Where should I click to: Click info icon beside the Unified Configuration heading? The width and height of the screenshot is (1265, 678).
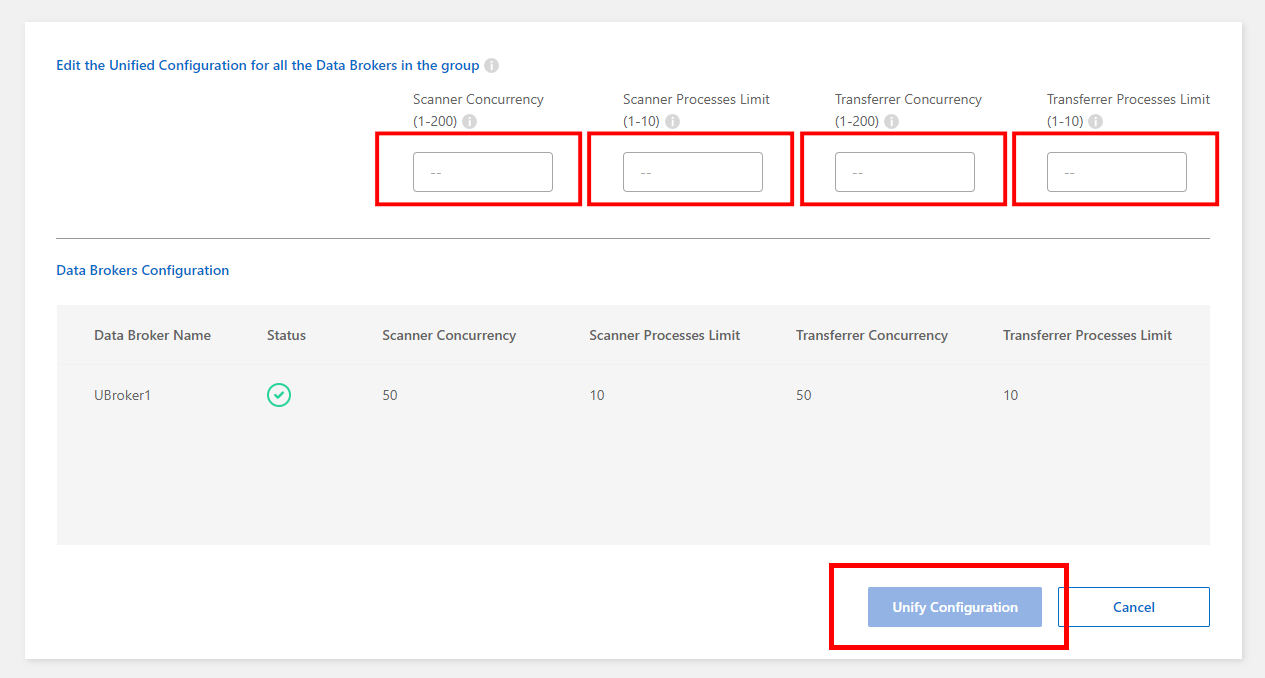click(x=491, y=66)
